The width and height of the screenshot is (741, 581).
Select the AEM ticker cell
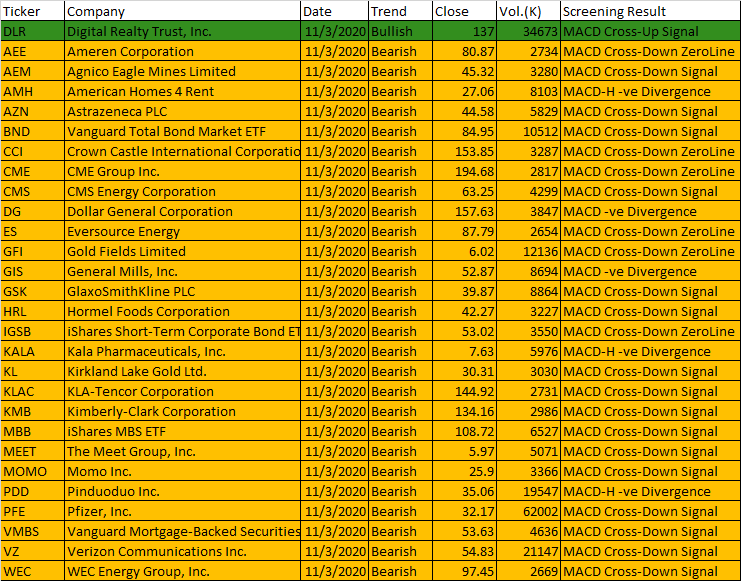coord(32,71)
